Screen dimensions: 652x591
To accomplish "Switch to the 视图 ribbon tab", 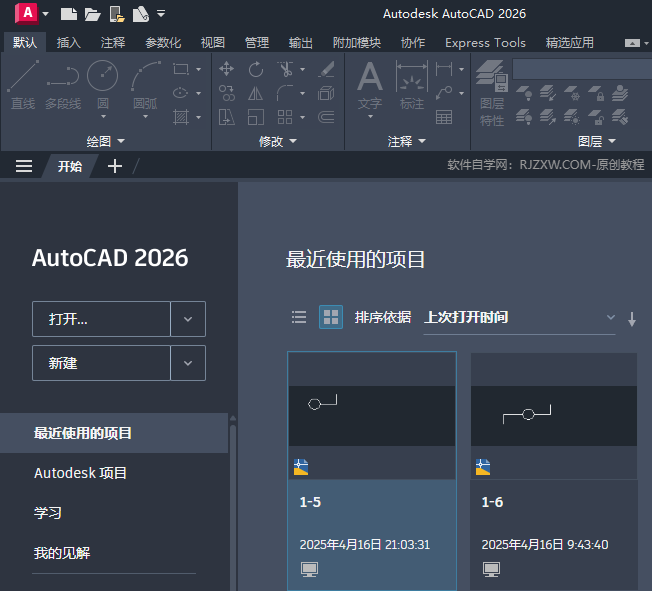I will click(x=212, y=42).
